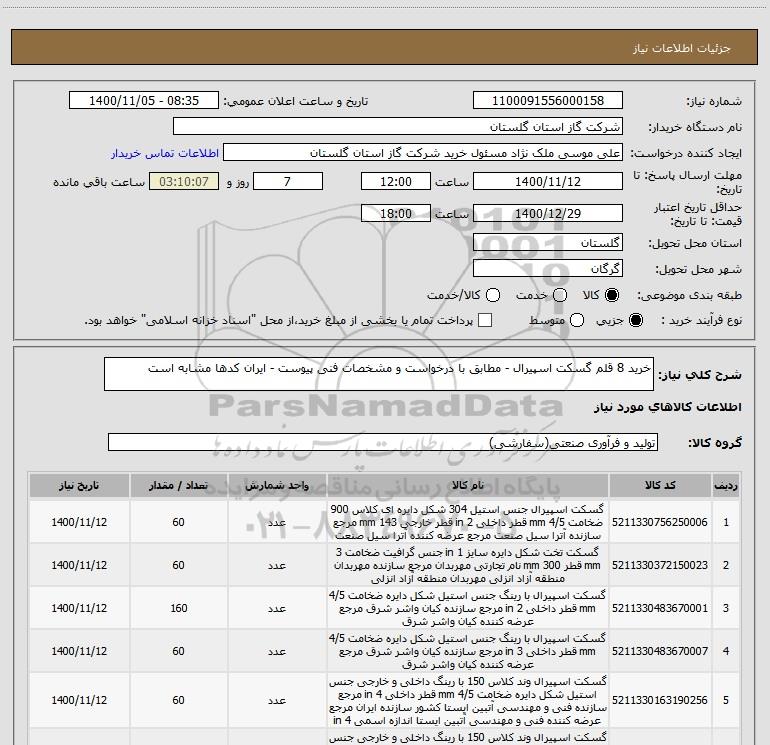Click the delivery city field گرگان
Screen dimensions: 770x745
548,269
